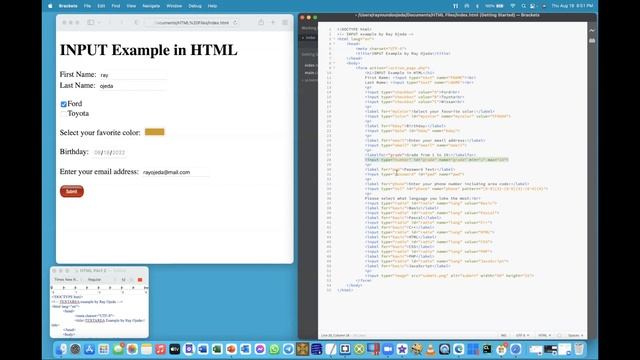This screenshot has width=640, height=360.
Task: Click the Birthday date field
Action: (109, 152)
